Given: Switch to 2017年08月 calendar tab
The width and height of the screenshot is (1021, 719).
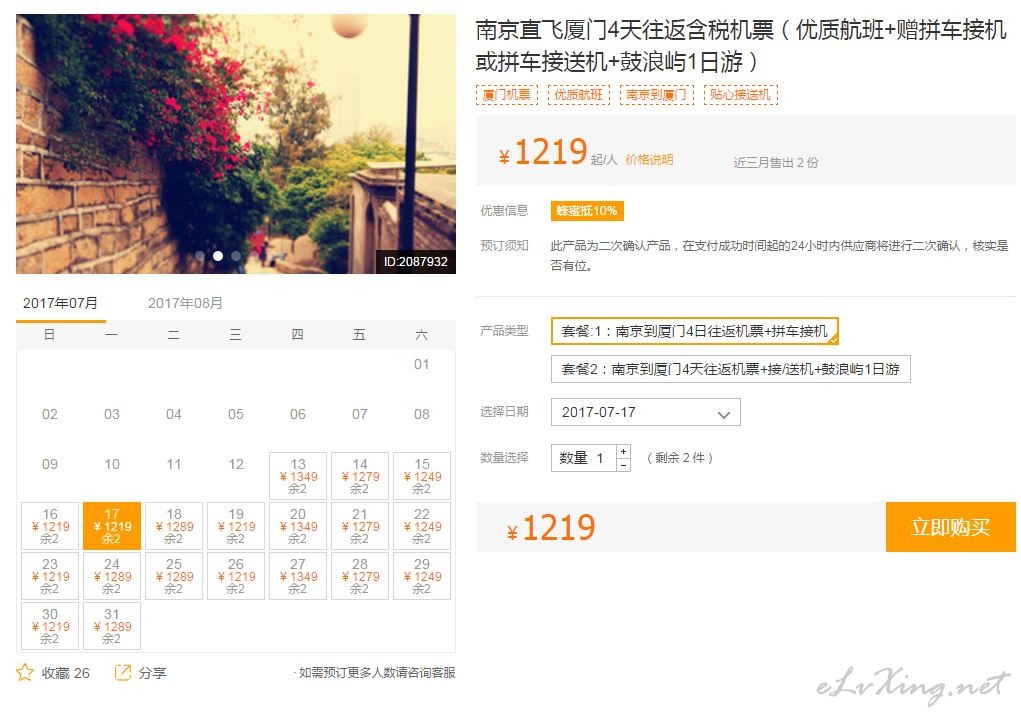Looking at the screenshot, I should tap(186, 303).
